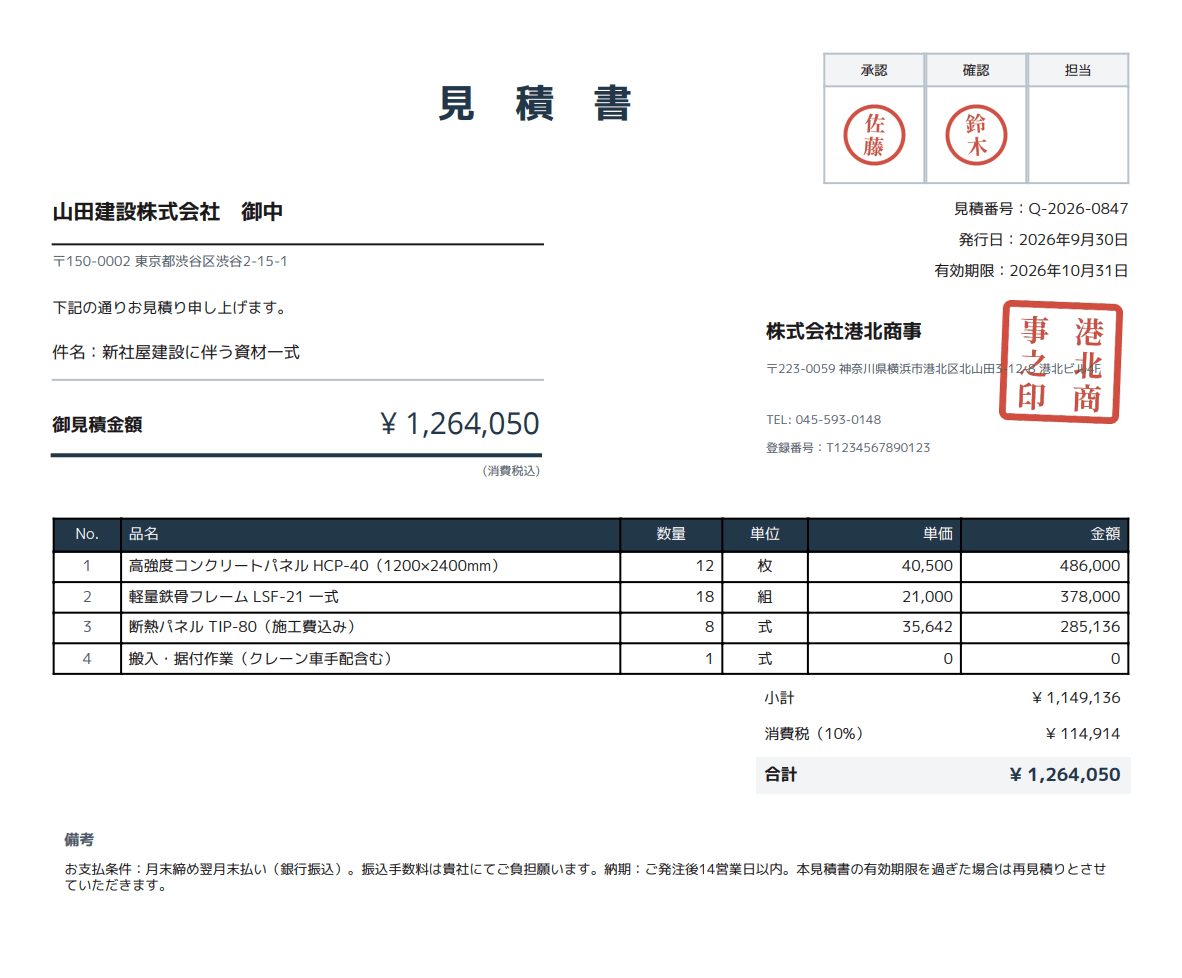
Task: Click the bold total ¥1,264,050 in the summary
Action: pyautogui.click(x=1065, y=774)
